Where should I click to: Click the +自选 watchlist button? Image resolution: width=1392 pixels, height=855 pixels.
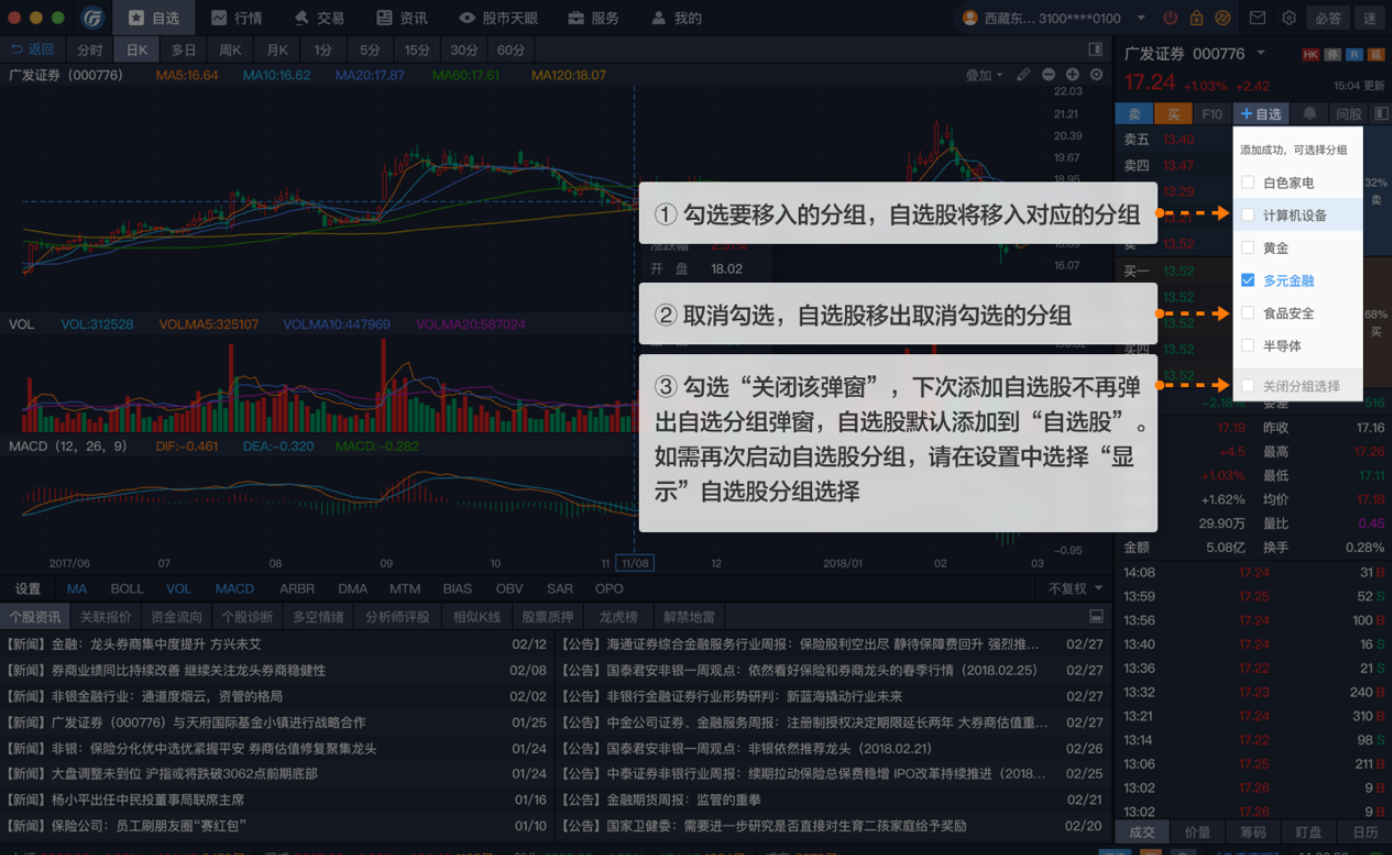pyautogui.click(x=1261, y=114)
